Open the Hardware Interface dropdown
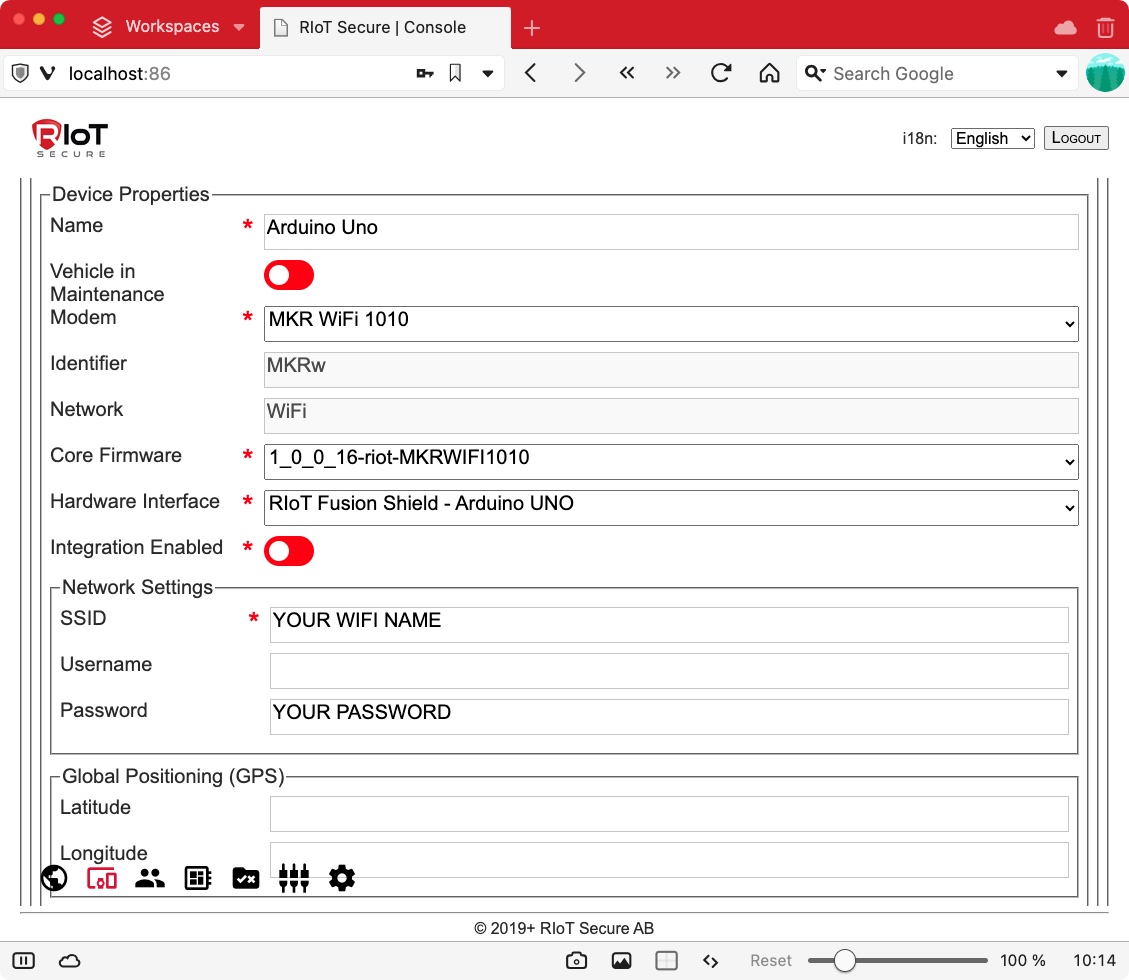 click(x=671, y=507)
